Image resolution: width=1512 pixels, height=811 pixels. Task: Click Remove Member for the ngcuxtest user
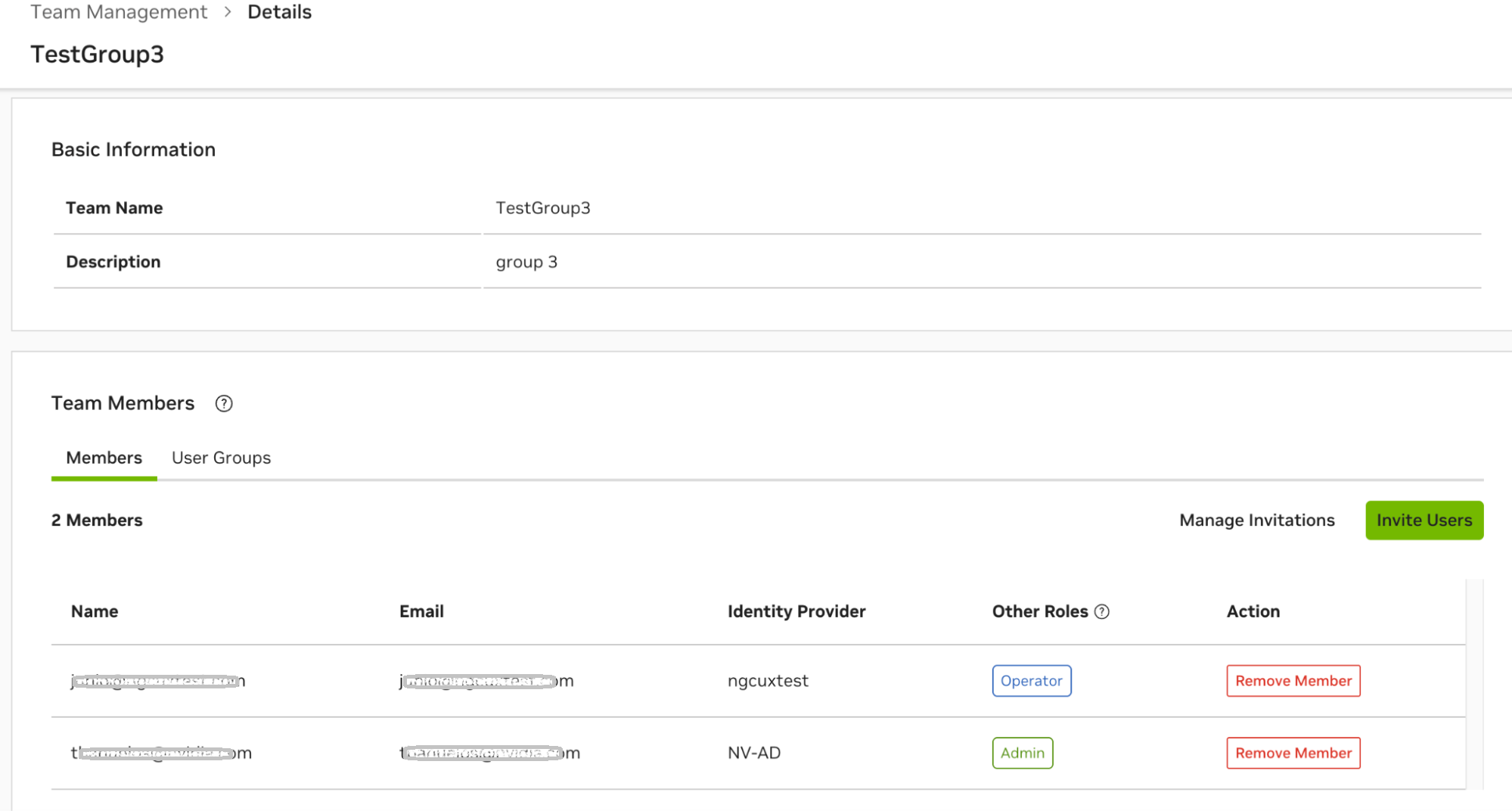pyautogui.click(x=1293, y=680)
